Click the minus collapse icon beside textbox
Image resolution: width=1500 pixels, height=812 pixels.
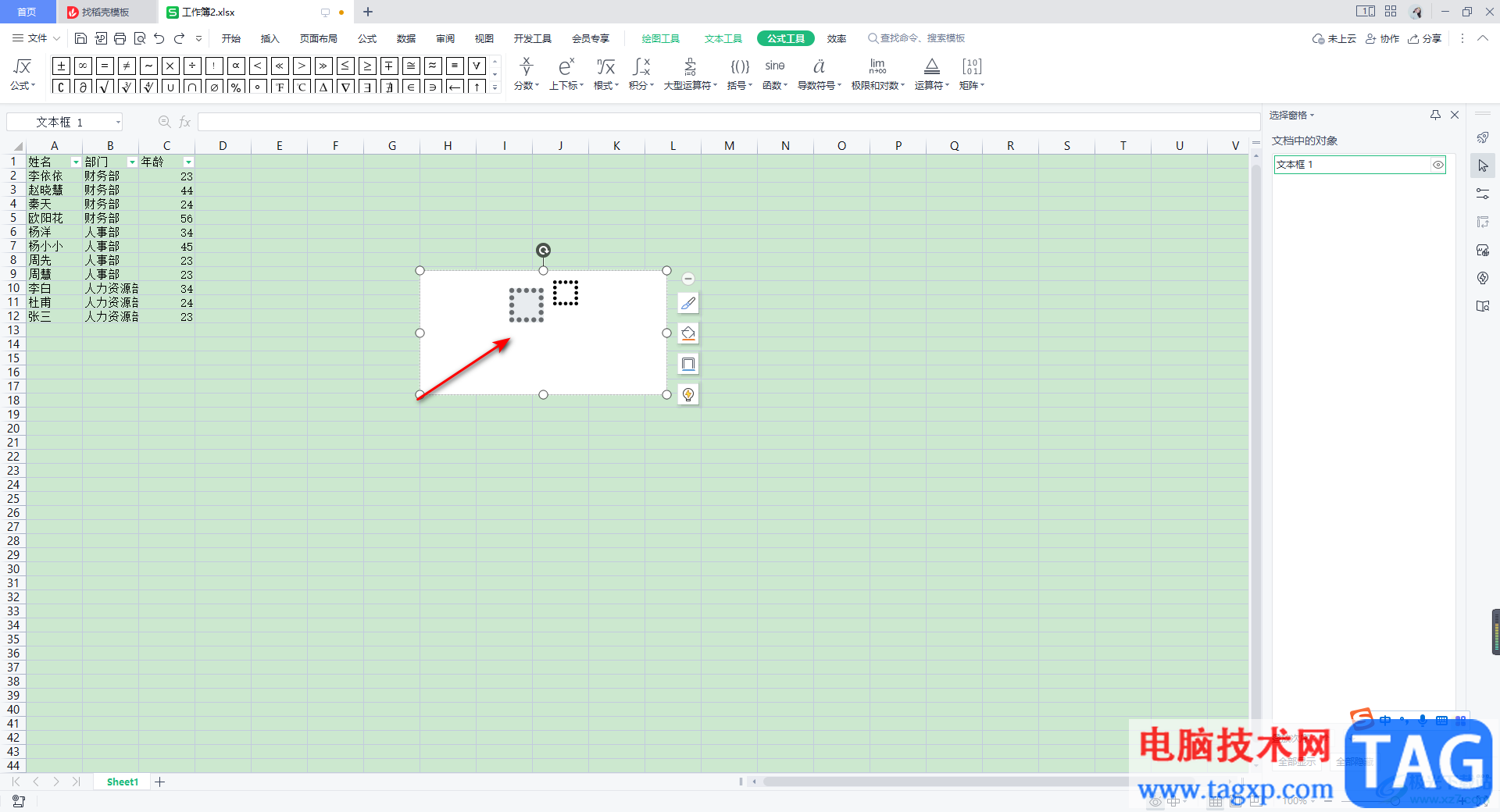688,279
